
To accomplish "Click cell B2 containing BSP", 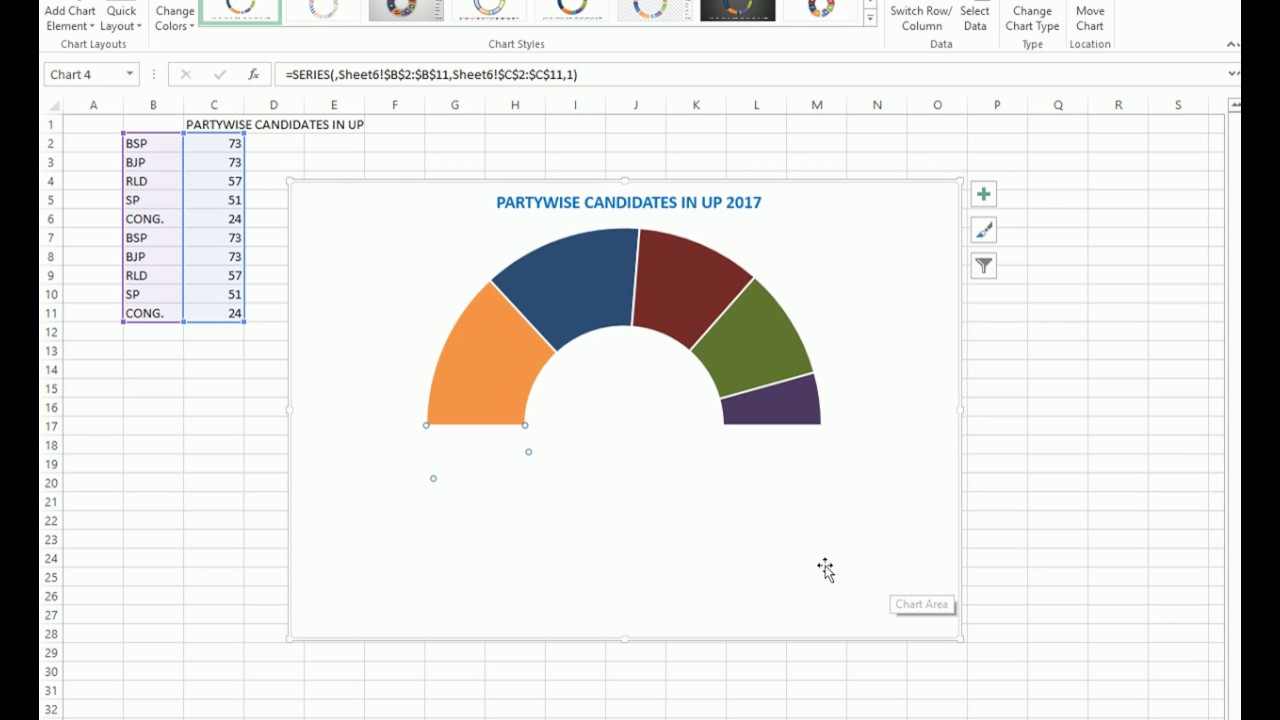I will coord(153,143).
